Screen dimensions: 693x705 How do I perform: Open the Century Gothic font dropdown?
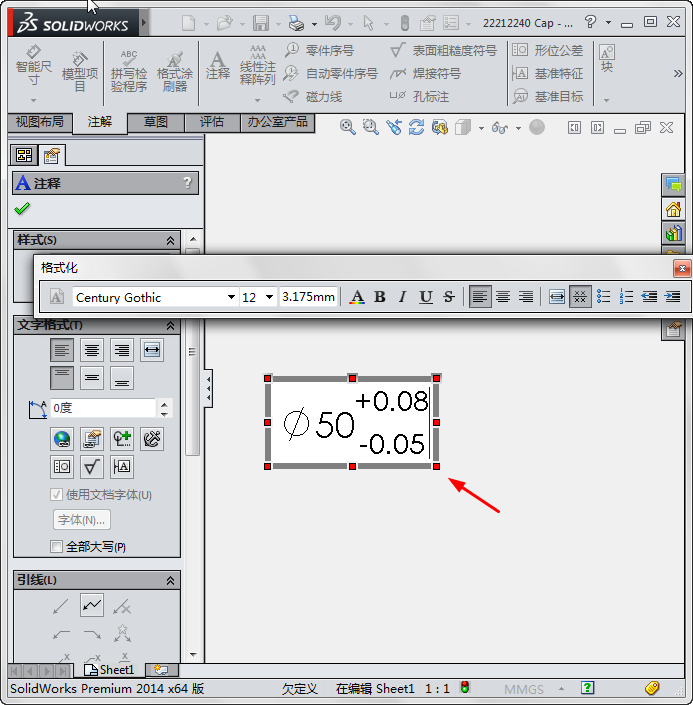(x=231, y=297)
